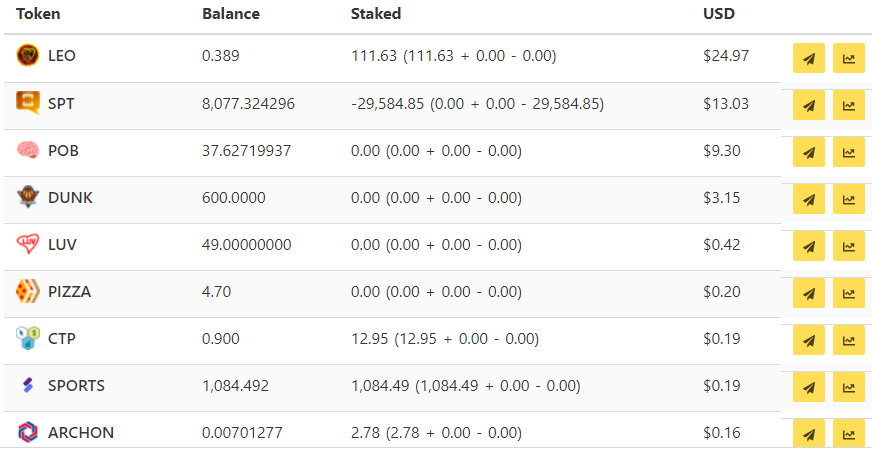The height and width of the screenshot is (454, 872).
Task: Open the SPT market chart icon
Action: [849, 105]
